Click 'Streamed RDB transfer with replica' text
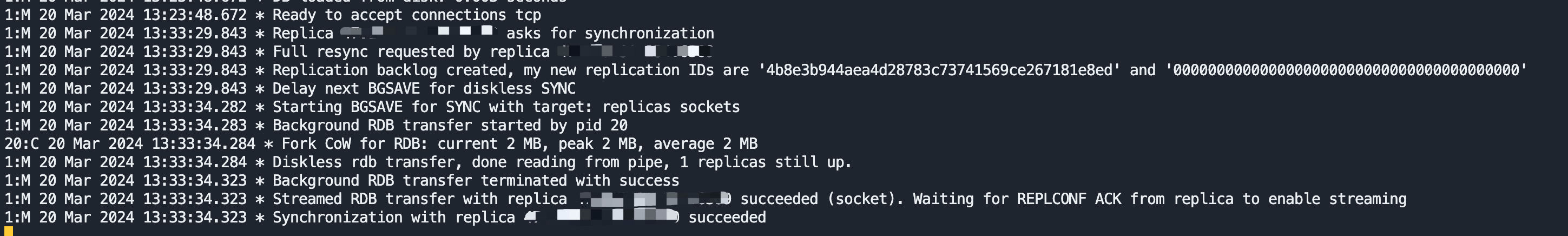 pyautogui.click(x=419, y=199)
